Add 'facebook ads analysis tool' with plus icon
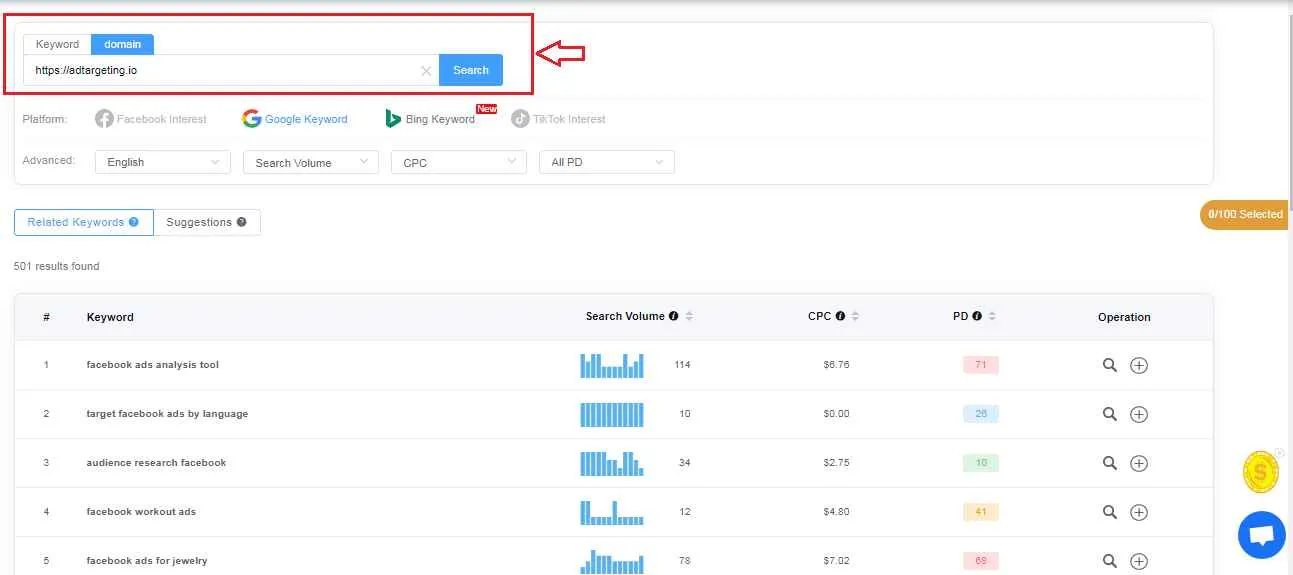This screenshot has width=1293, height=575. click(1139, 365)
